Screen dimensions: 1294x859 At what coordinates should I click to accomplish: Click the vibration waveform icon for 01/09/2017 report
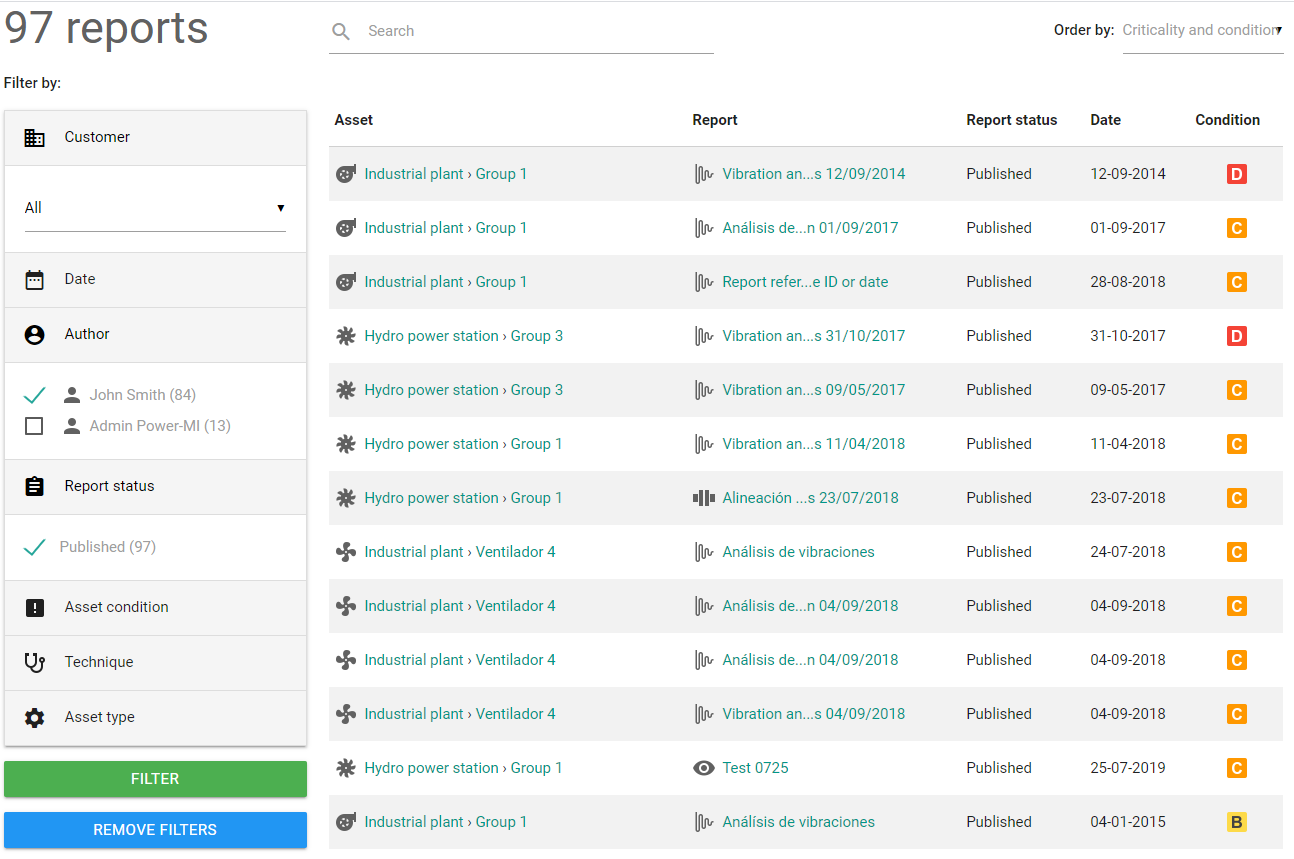[x=704, y=228]
